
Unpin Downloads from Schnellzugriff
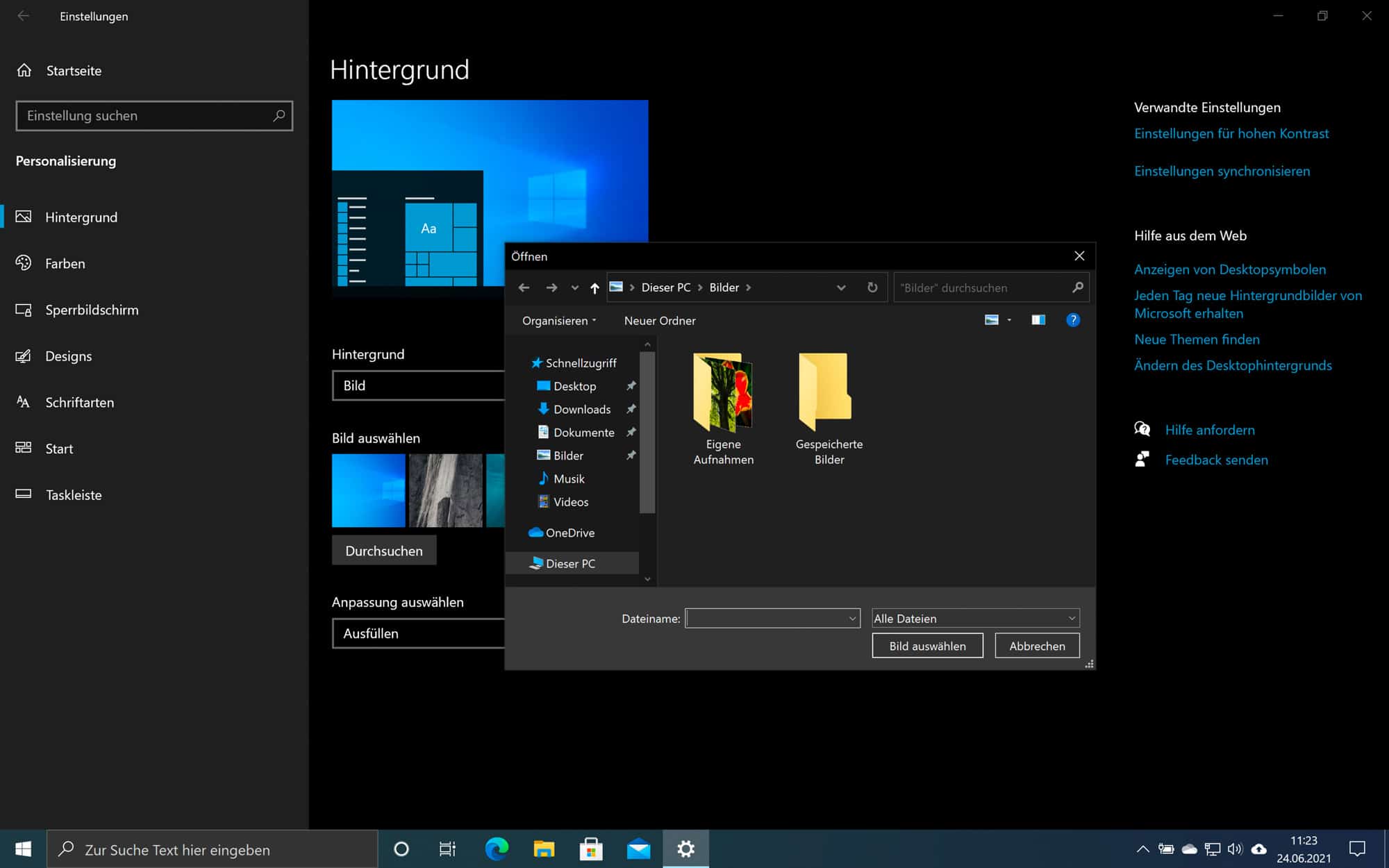pyautogui.click(x=631, y=409)
